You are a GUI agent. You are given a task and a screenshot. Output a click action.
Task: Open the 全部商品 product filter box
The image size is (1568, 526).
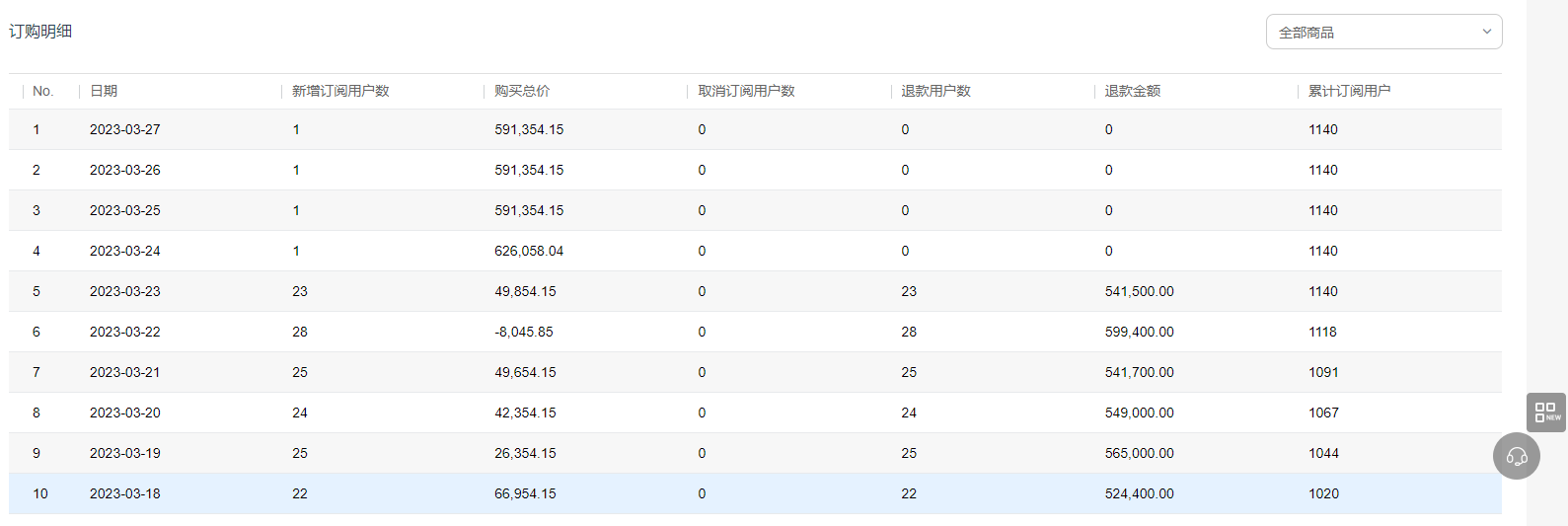1383,32
